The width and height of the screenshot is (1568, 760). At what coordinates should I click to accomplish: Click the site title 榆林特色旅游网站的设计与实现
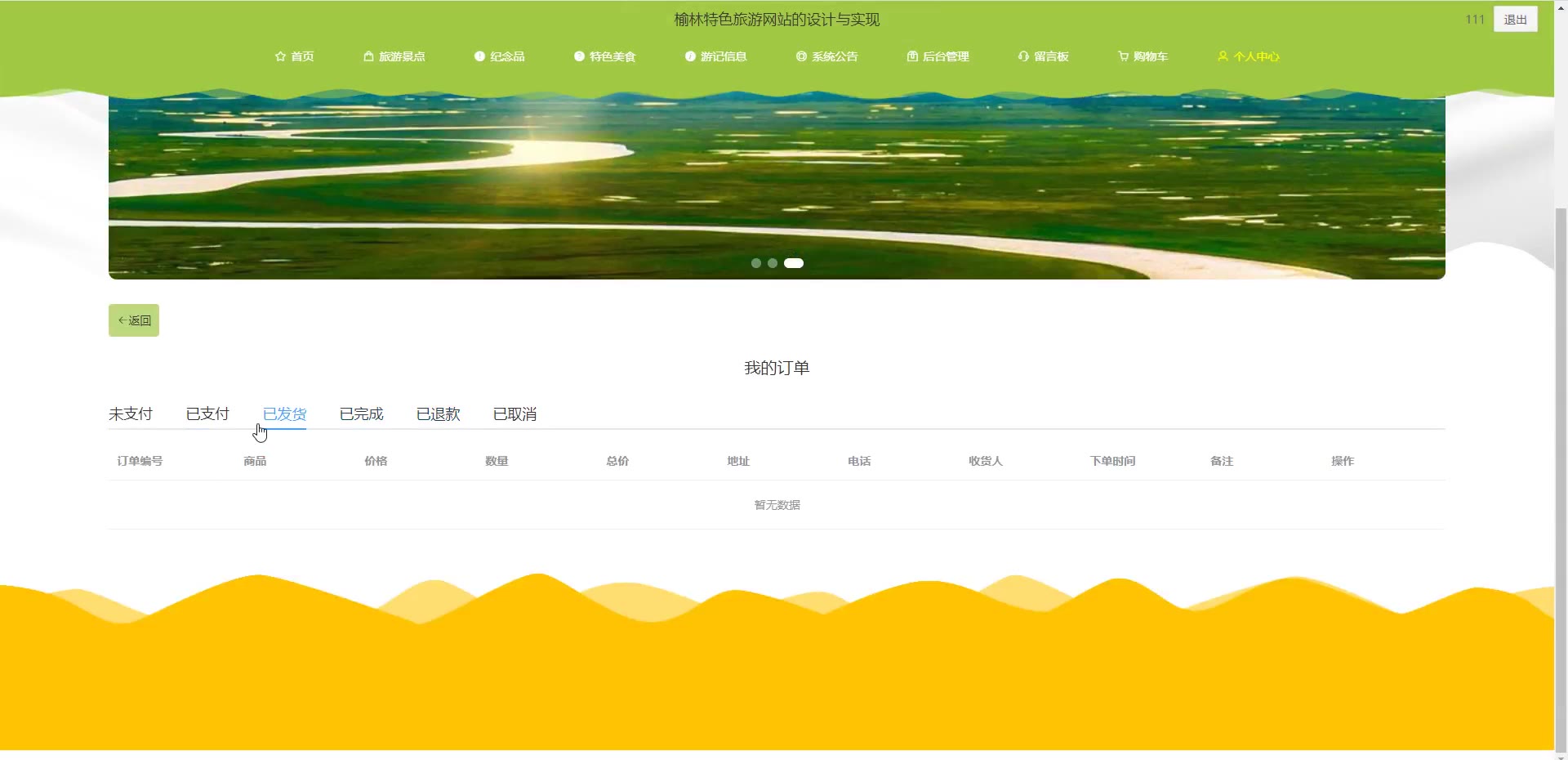(x=777, y=20)
